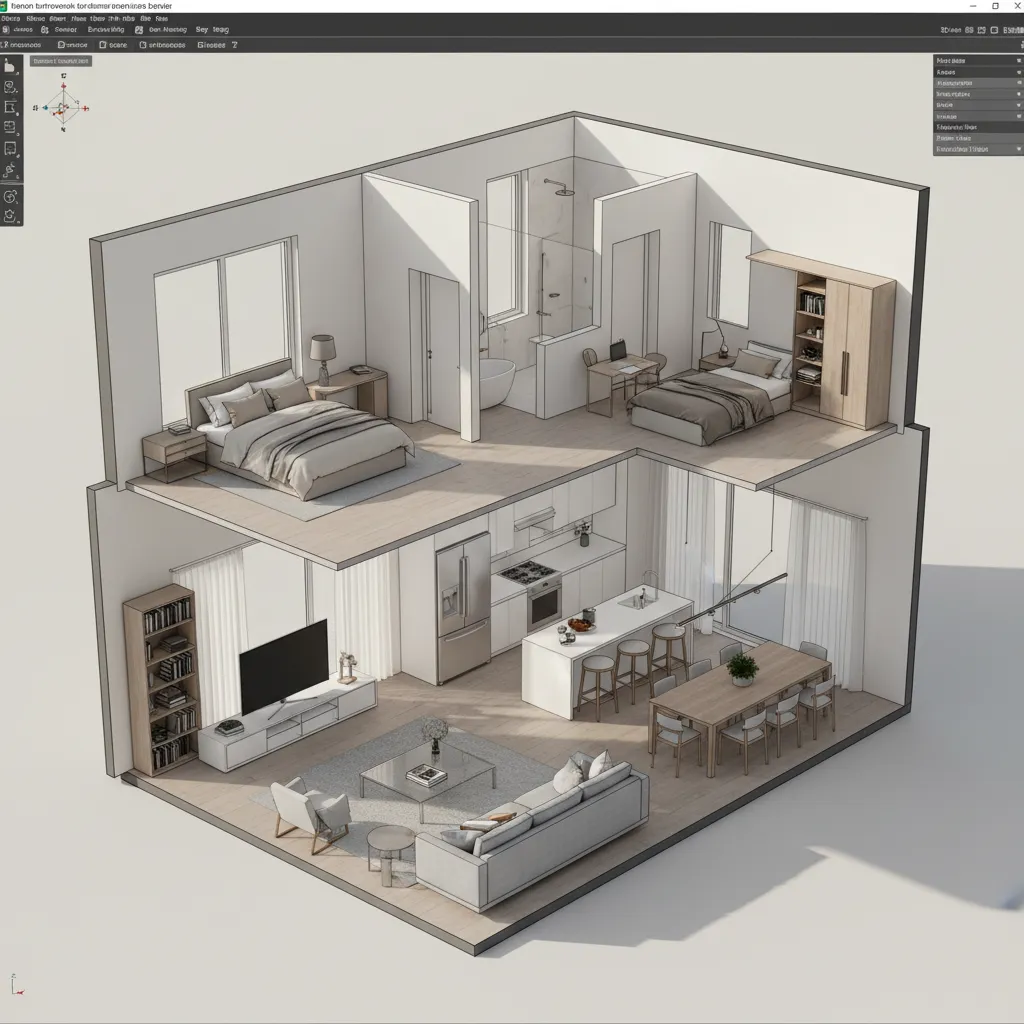Viewport: 1024px width, 1024px height.
Task: Open the chevron on the third panel row
Action: 1018,83
